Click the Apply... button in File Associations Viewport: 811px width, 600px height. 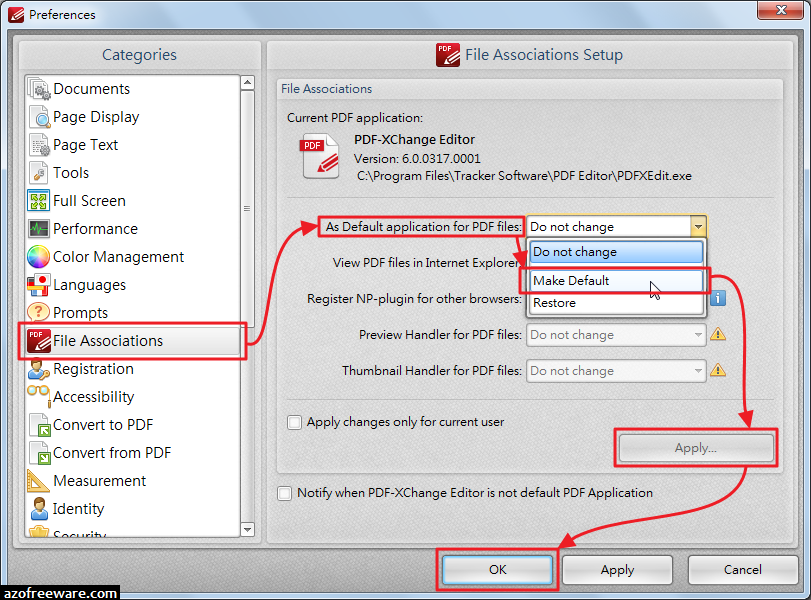(696, 448)
